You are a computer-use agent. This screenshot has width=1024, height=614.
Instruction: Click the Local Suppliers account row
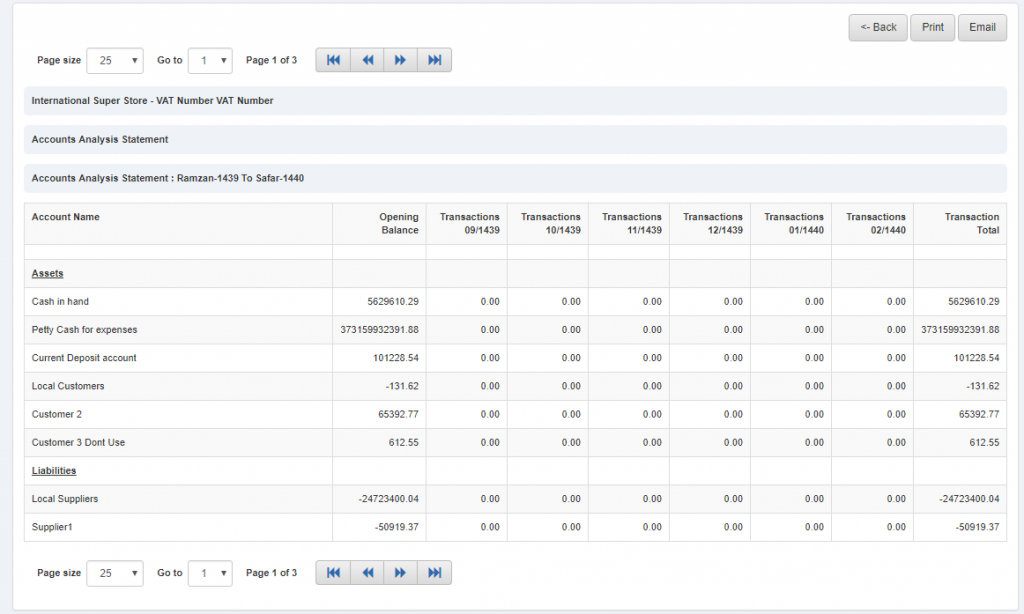coord(67,498)
